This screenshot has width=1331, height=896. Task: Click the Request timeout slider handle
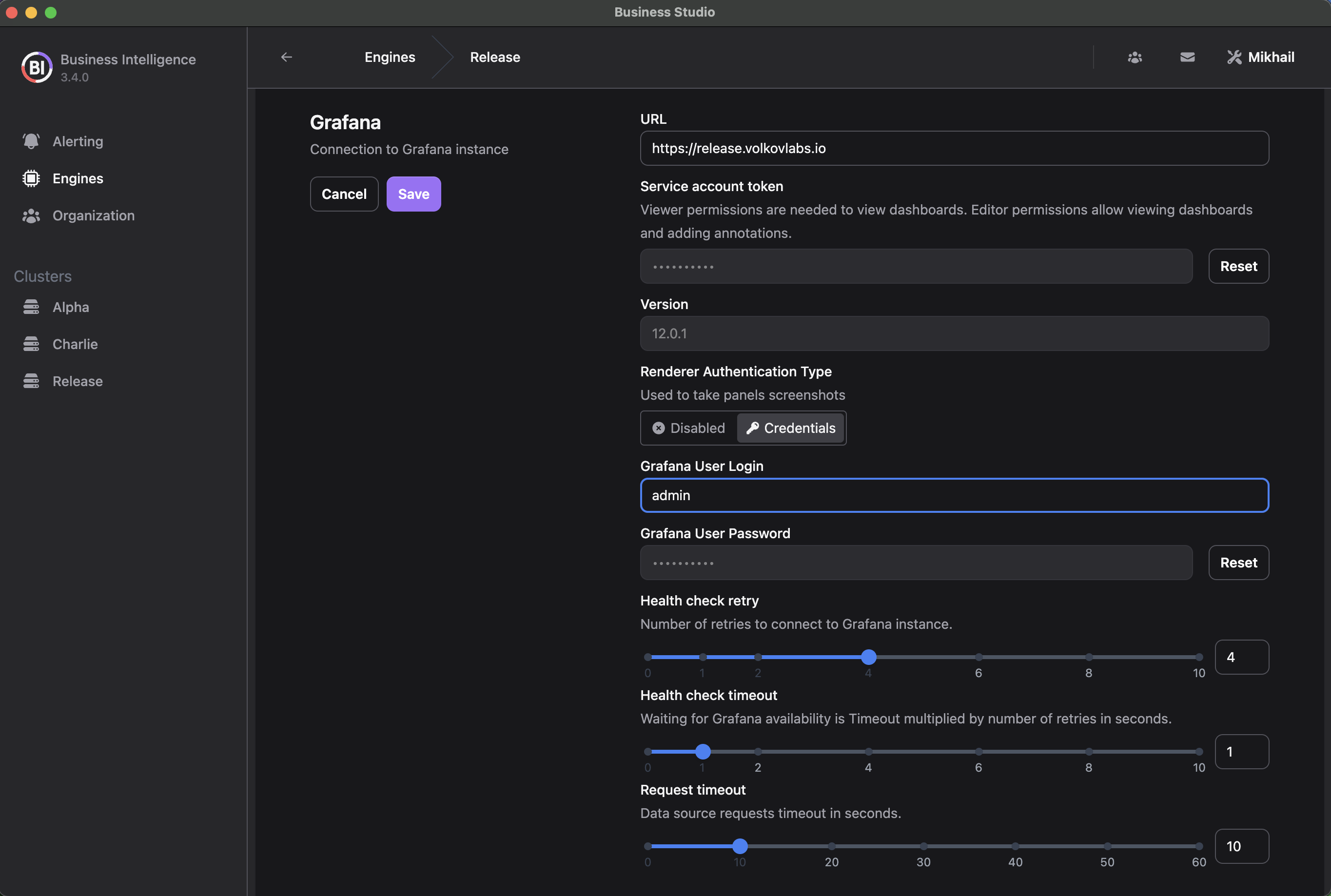pyautogui.click(x=740, y=846)
